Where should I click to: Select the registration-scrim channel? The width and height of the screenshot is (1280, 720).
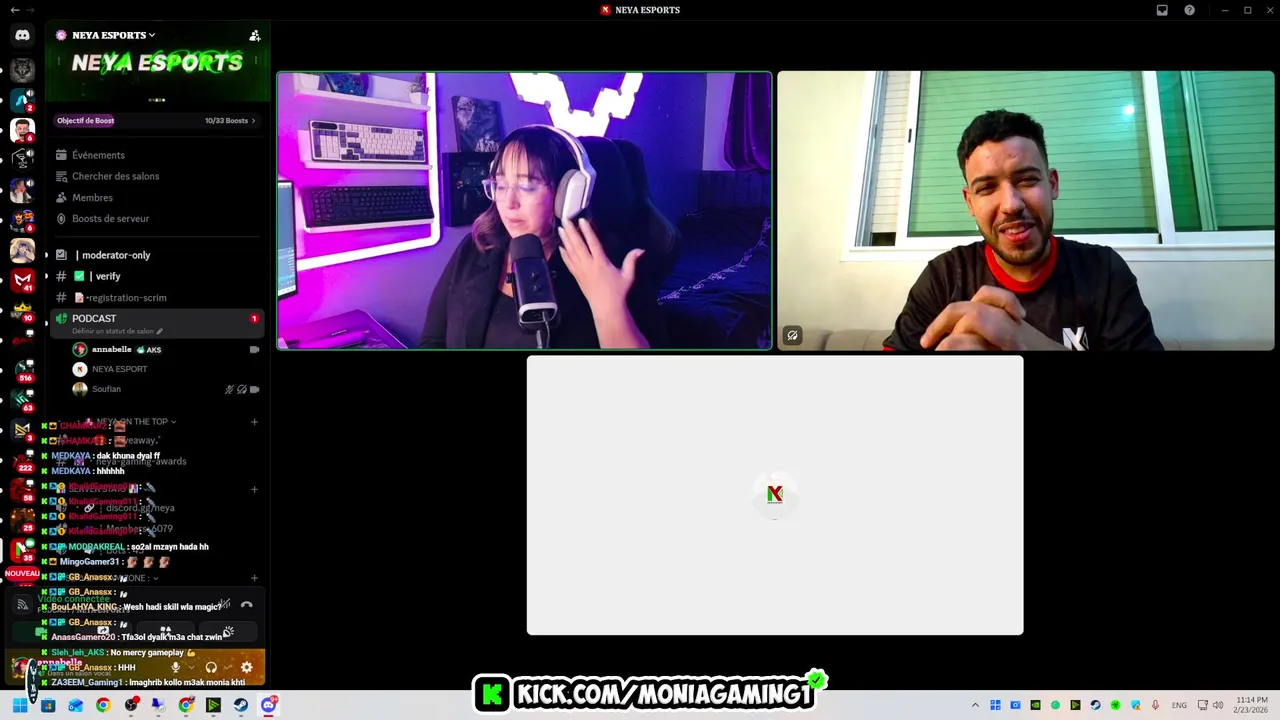(x=157, y=298)
